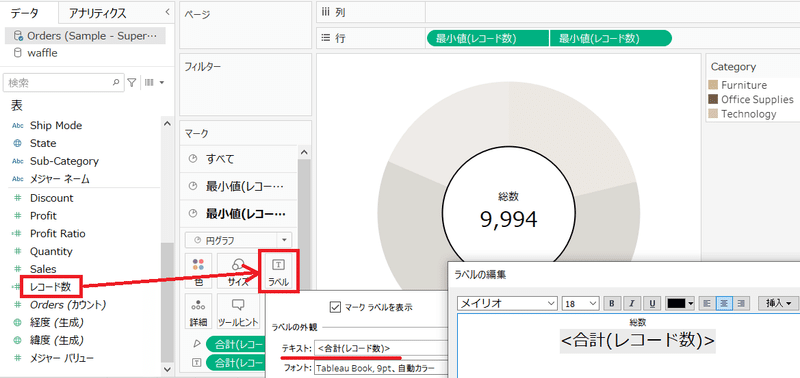
Task: Toggle the マーク ラベルを表示 checkbox
Action: click(x=335, y=307)
